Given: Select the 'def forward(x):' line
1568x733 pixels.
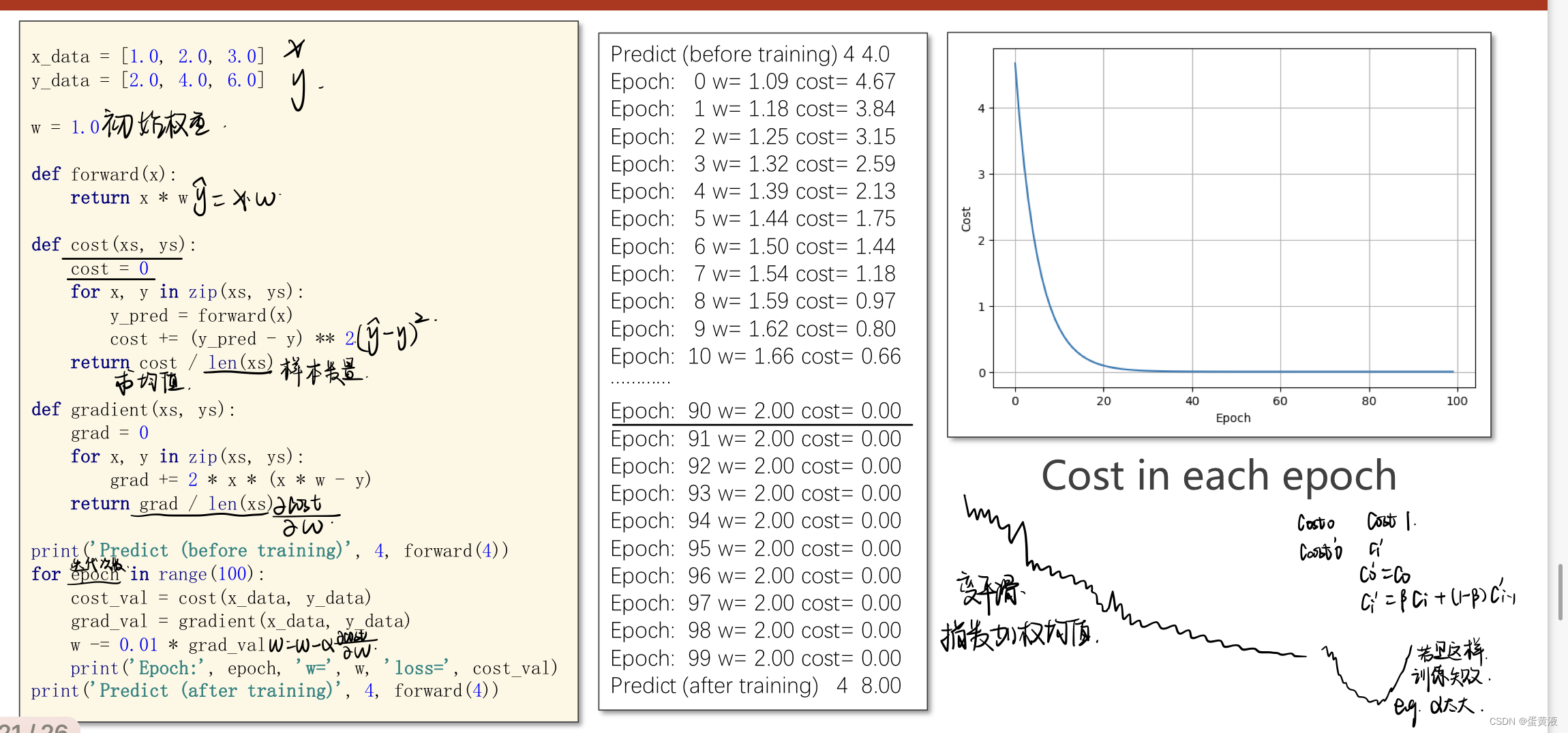Looking at the screenshot, I should pyautogui.click(x=104, y=174).
